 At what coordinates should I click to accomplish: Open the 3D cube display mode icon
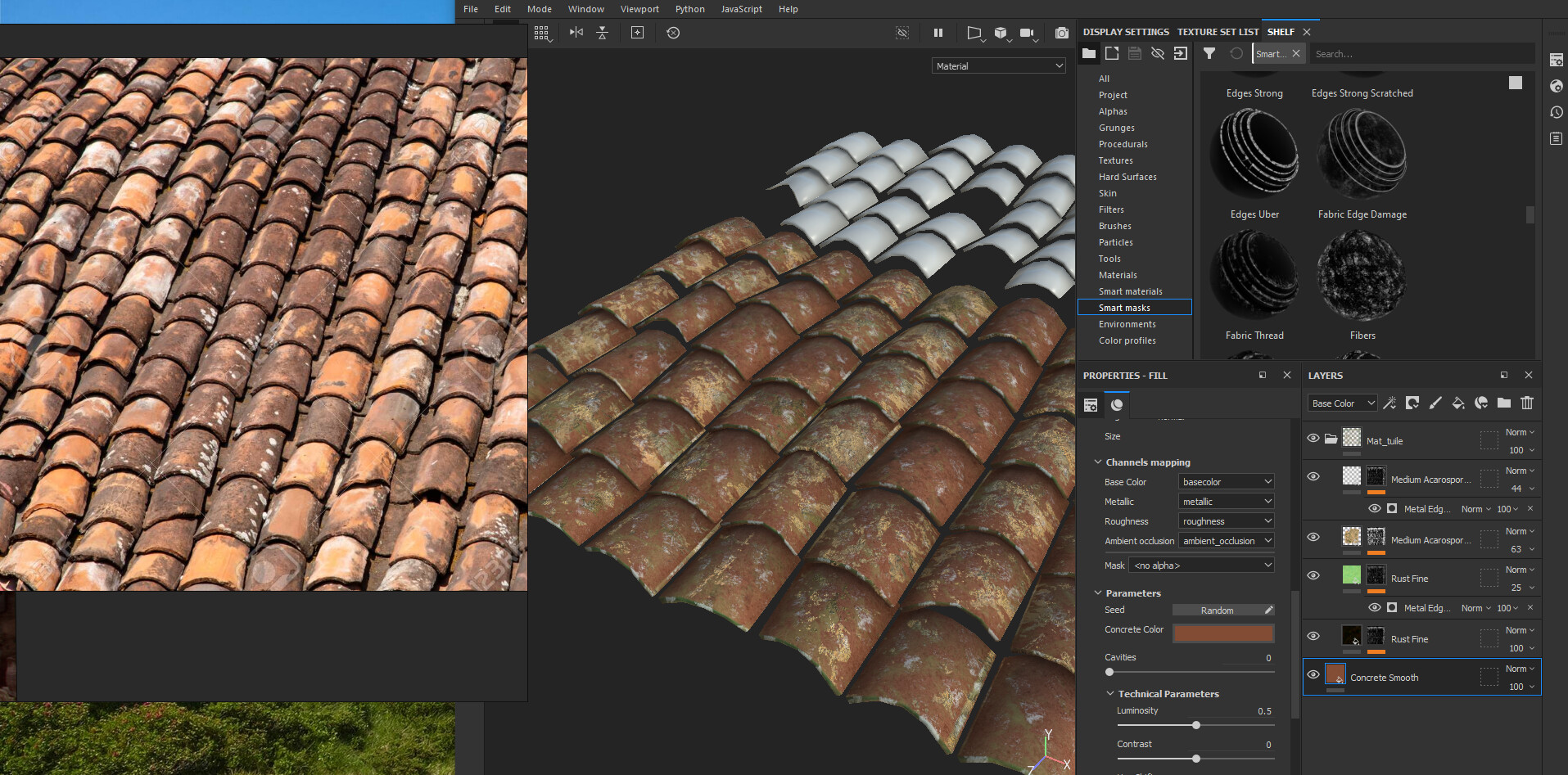pos(1002,34)
